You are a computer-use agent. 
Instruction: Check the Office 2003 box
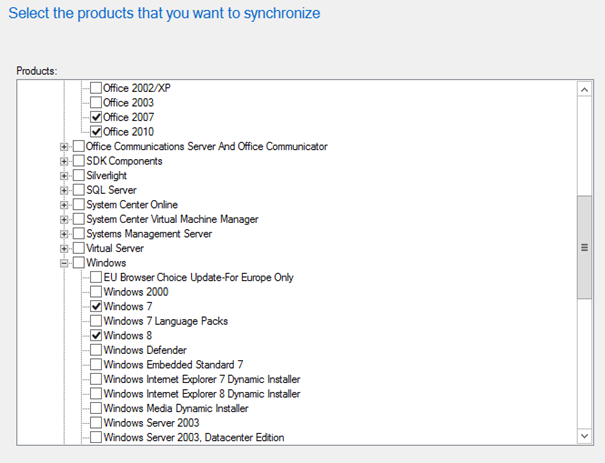[96, 102]
